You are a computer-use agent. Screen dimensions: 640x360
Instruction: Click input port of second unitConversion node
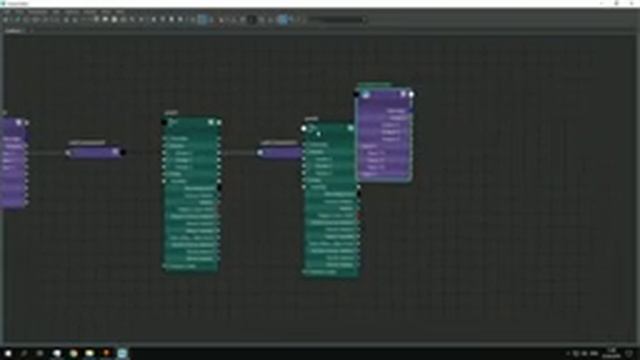(260, 153)
